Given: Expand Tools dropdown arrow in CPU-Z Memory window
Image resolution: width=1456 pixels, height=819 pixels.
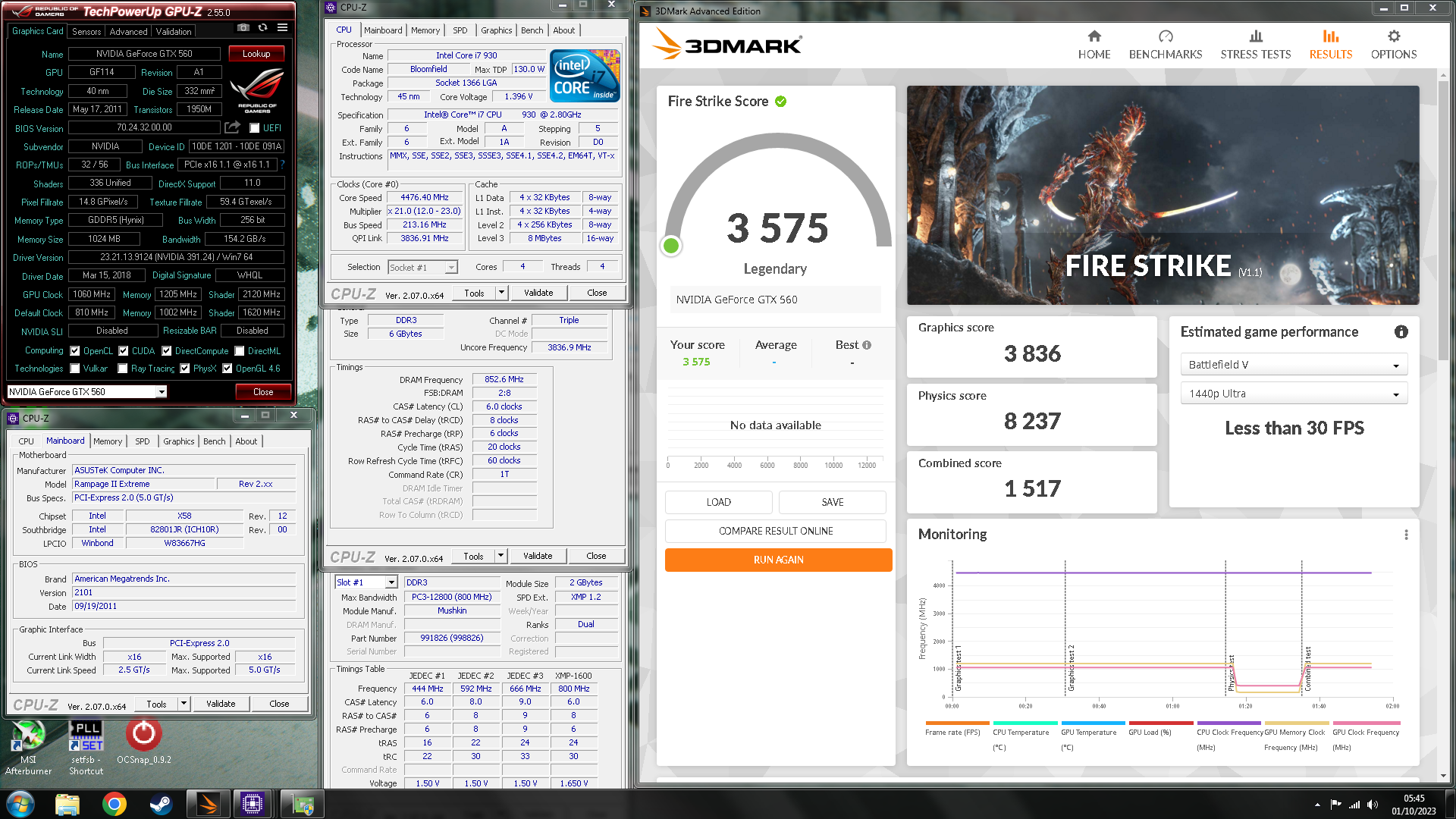Looking at the screenshot, I should [x=500, y=556].
